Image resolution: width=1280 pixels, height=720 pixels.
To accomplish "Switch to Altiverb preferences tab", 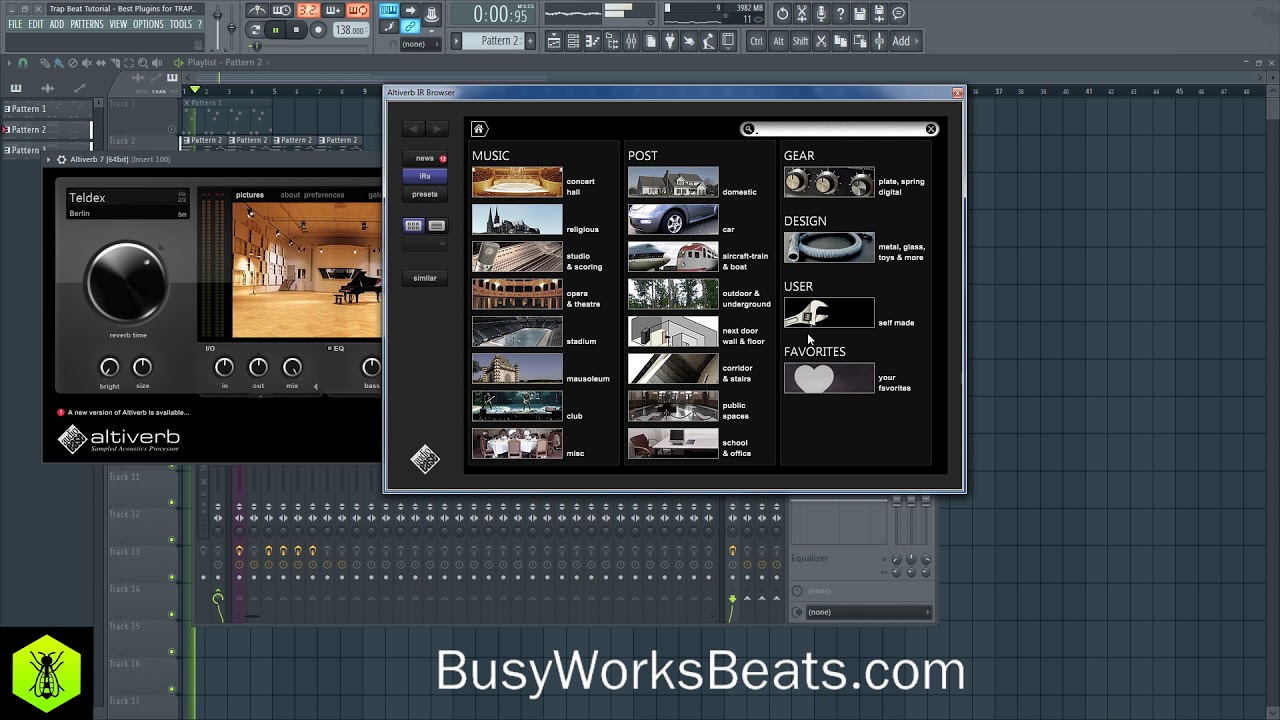I will tap(324, 195).
